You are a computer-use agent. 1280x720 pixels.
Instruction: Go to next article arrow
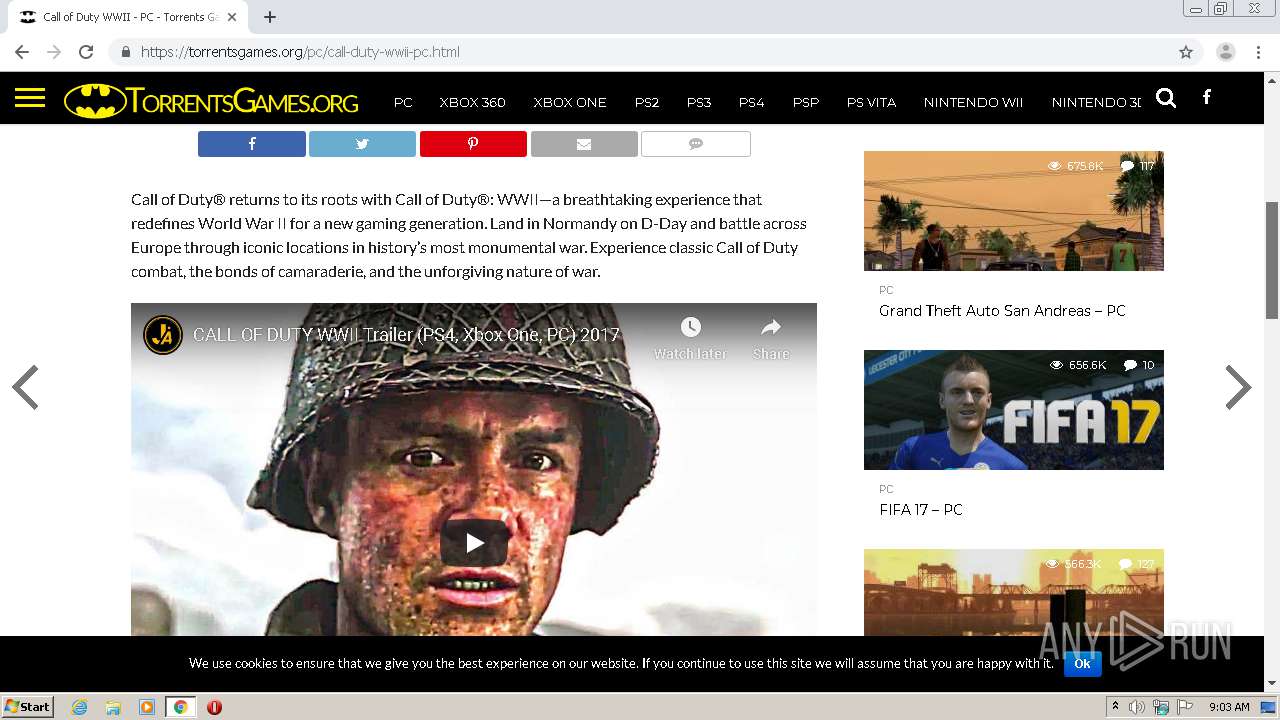coord(1238,388)
